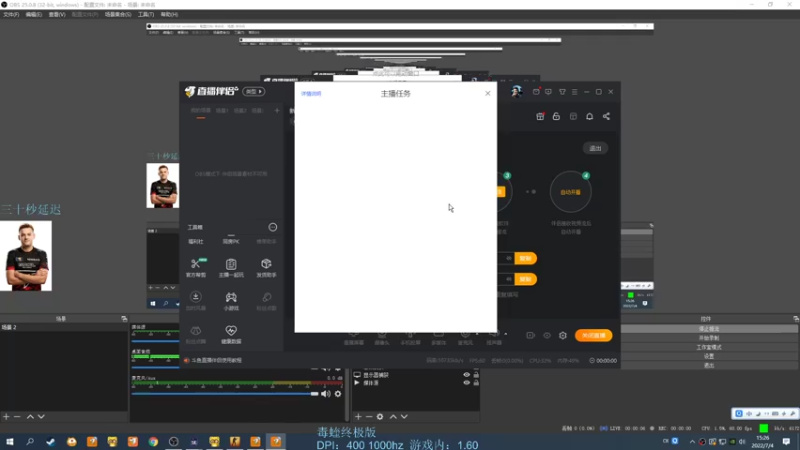Viewport: 800px width, 450px height.
Task: Hide the media source with eye icon
Action: pyautogui.click(x=466, y=383)
